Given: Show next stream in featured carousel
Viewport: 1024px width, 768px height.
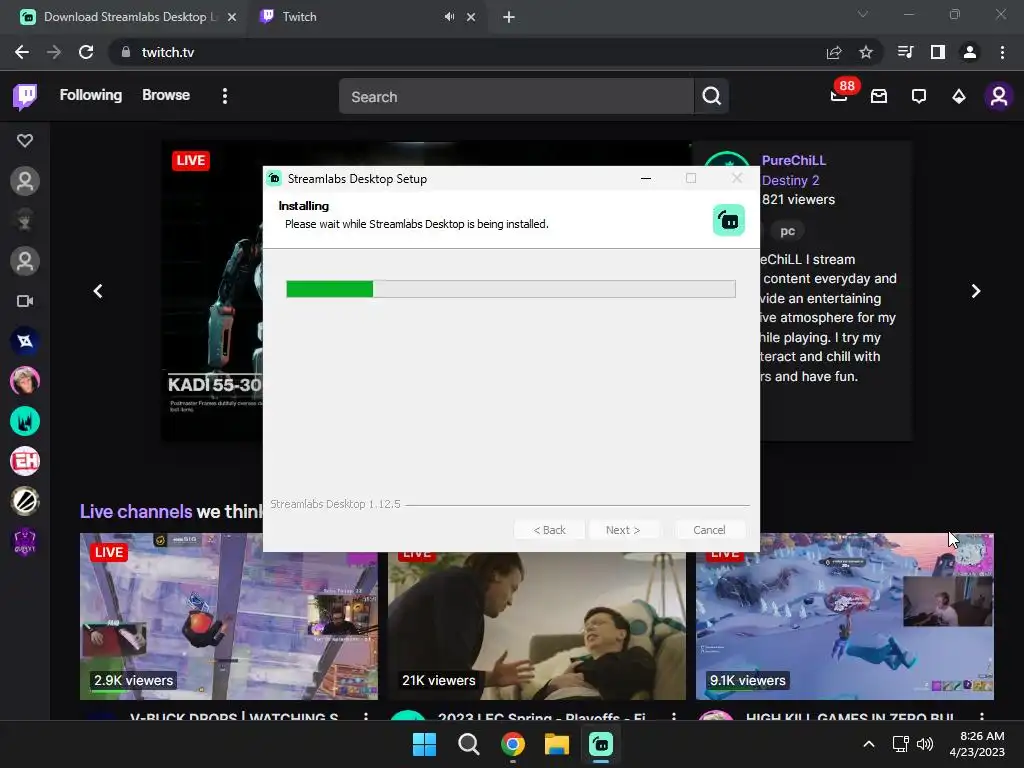Looking at the screenshot, I should tap(976, 291).
